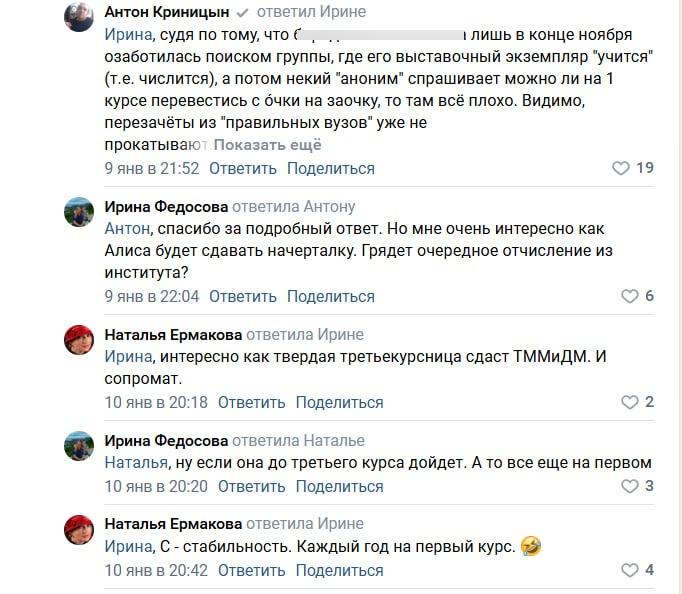The image size is (682, 594).
Task: Reply to Anton Krinitsyn's comment
Action: [x=242, y=168]
